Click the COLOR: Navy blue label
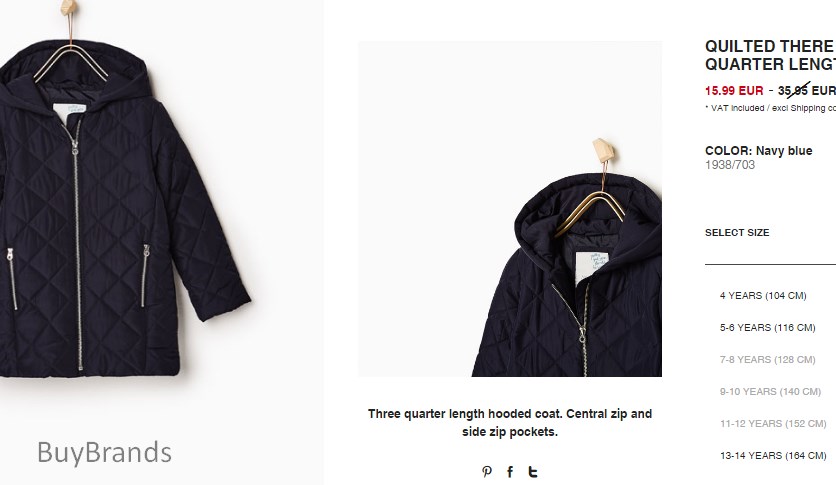Screen dimensions: 836x485 point(759,151)
